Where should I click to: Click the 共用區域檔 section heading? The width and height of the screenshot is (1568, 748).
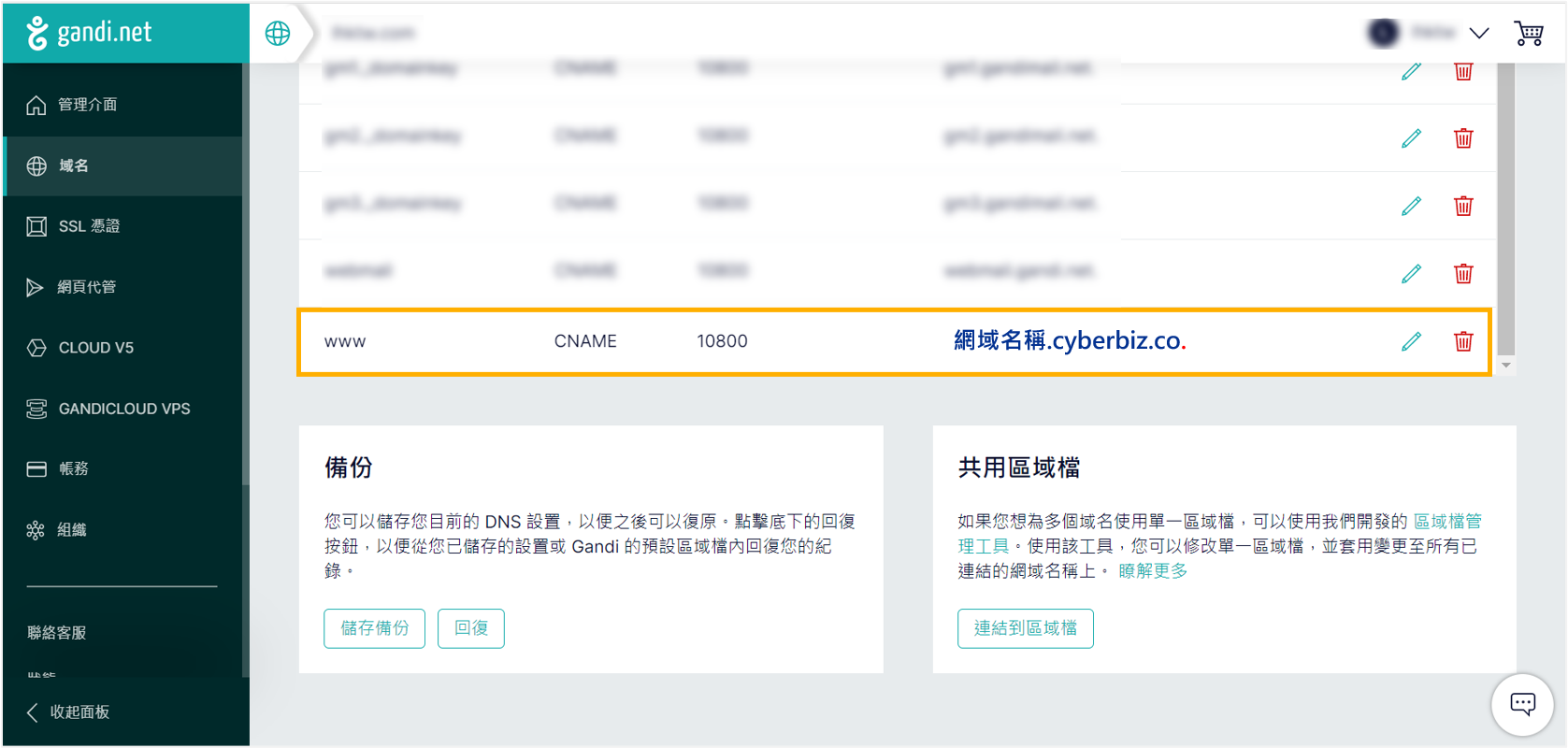(1019, 467)
